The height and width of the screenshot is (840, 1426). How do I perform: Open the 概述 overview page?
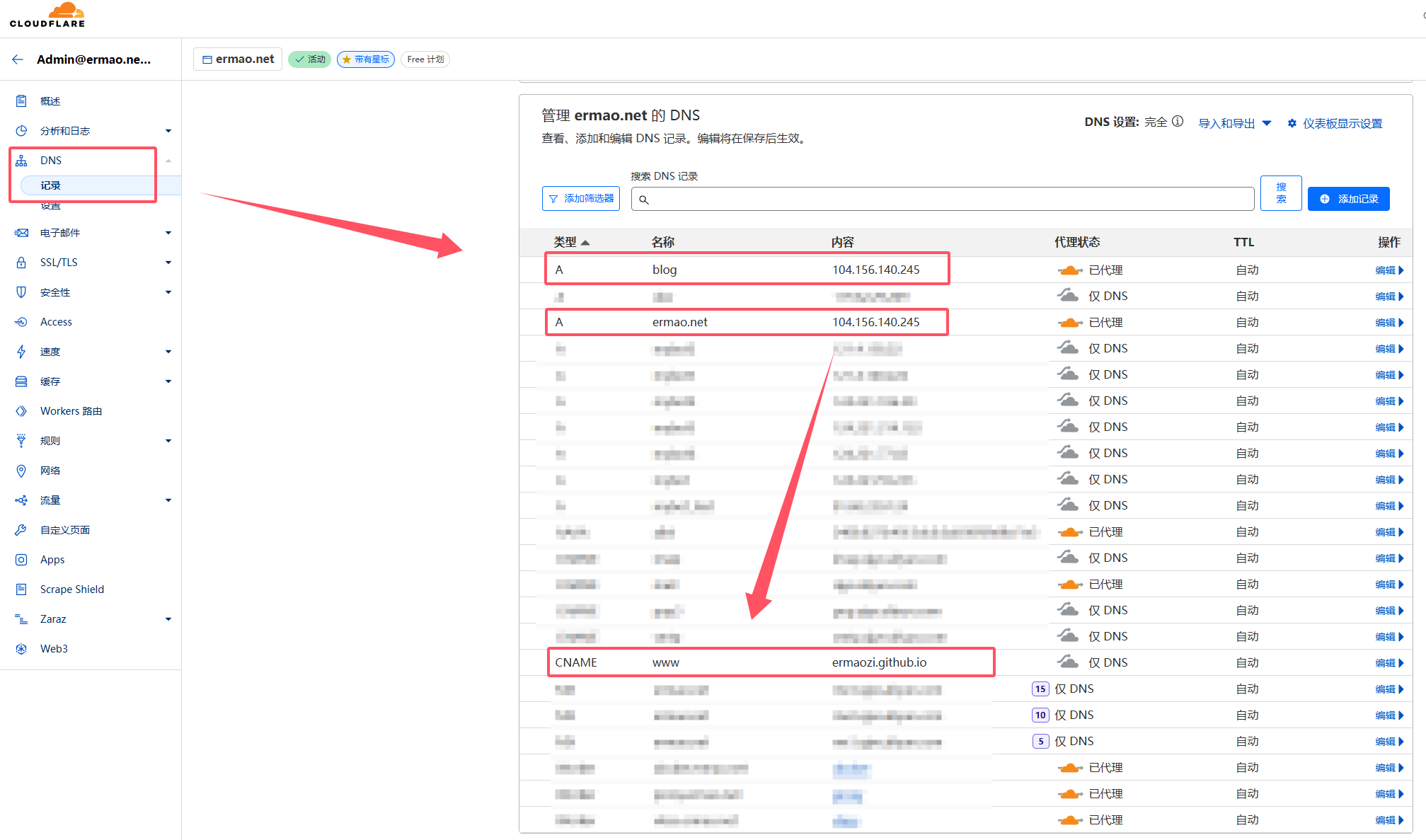tap(50, 101)
